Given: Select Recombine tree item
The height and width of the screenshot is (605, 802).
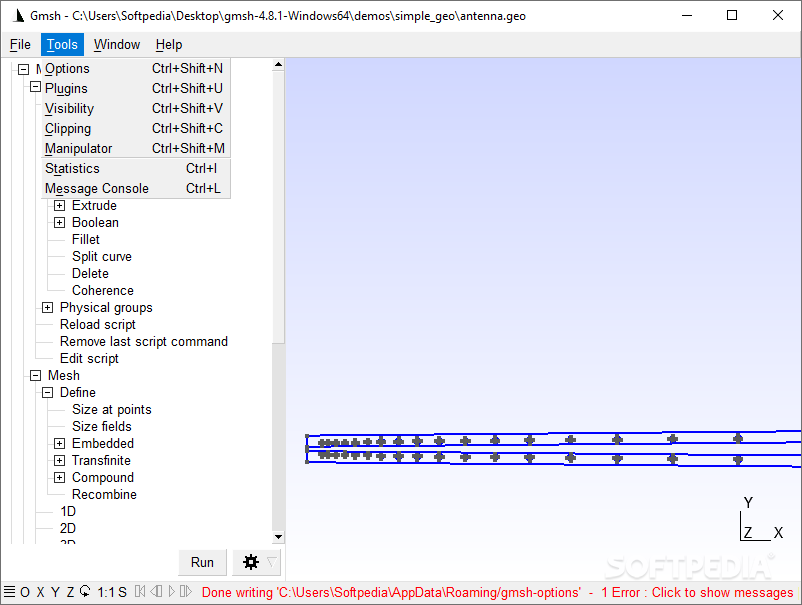Looking at the screenshot, I should point(104,494).
